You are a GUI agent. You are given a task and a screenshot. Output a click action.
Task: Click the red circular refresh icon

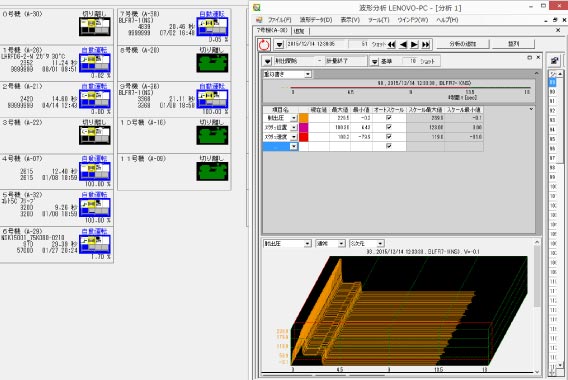[264, 45]
